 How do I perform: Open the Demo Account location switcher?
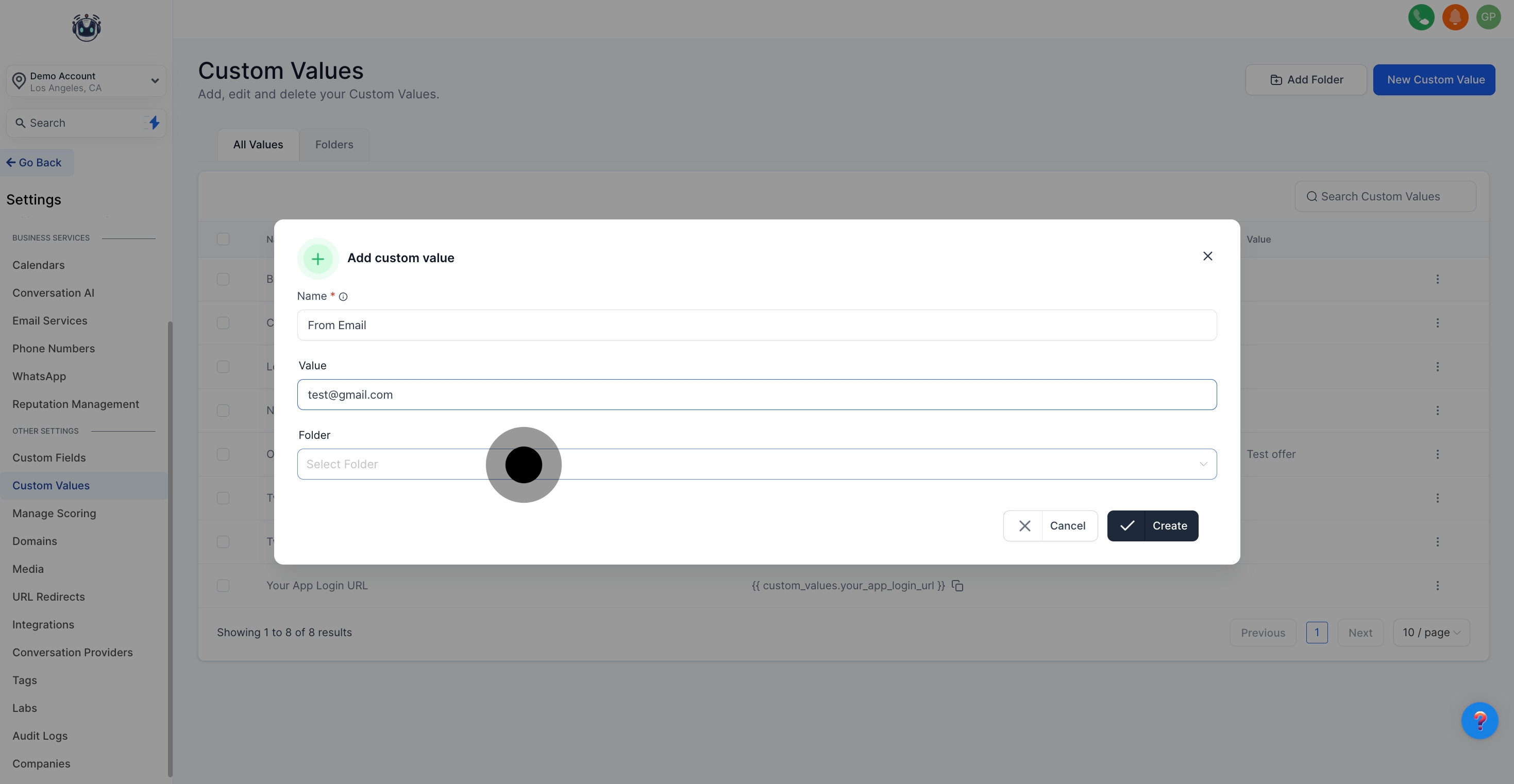[86, 81]
